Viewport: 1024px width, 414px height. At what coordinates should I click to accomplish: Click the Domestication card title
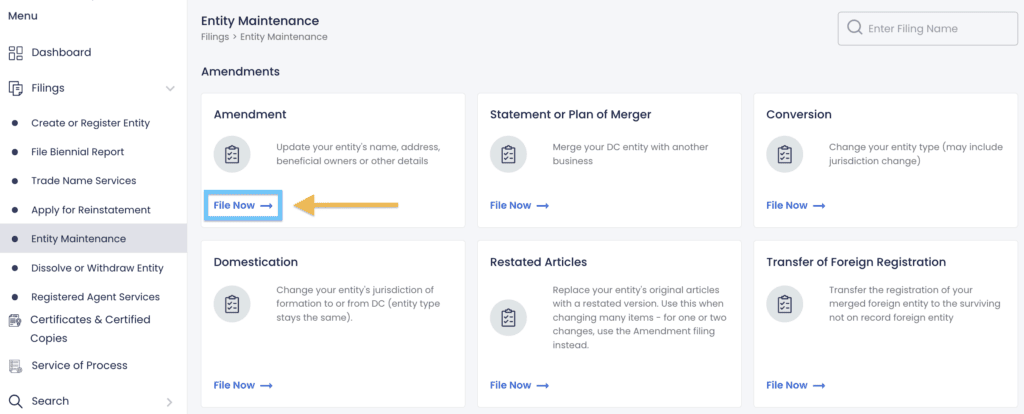(255, 262)
